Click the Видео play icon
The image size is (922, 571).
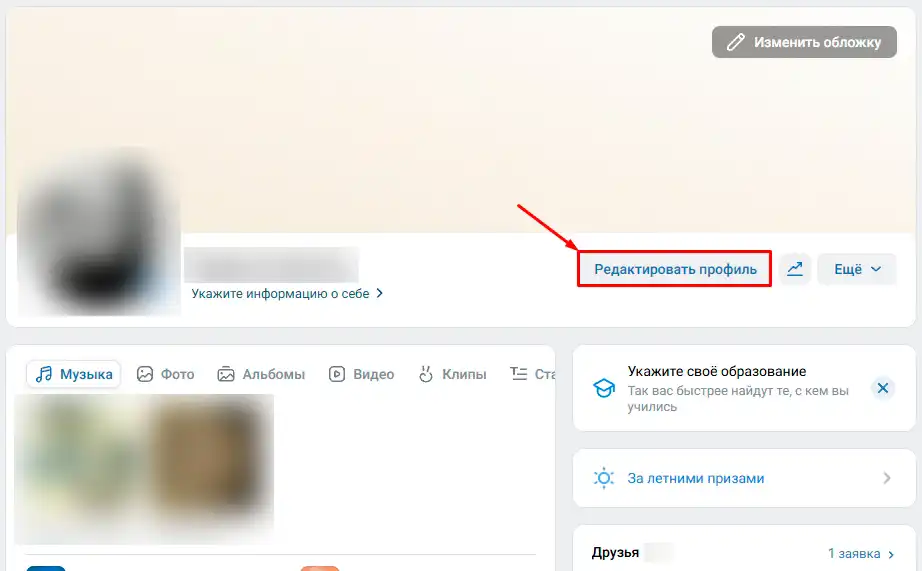pos(337,374)
